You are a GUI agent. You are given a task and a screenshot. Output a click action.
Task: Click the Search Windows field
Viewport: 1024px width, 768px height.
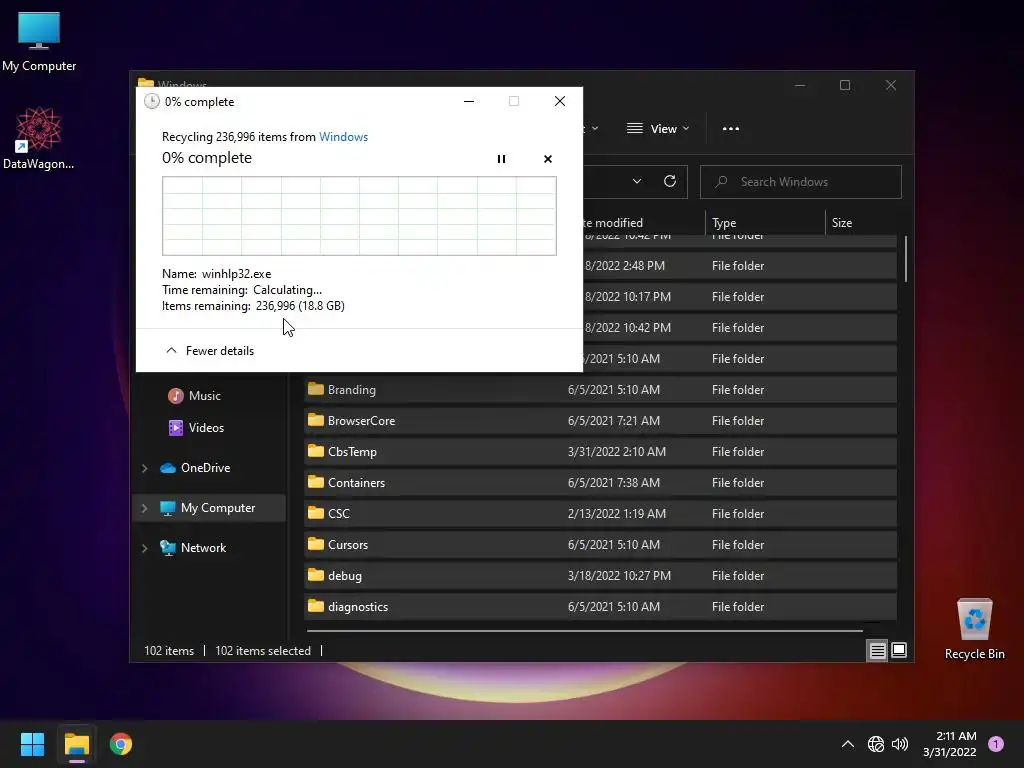801,182
